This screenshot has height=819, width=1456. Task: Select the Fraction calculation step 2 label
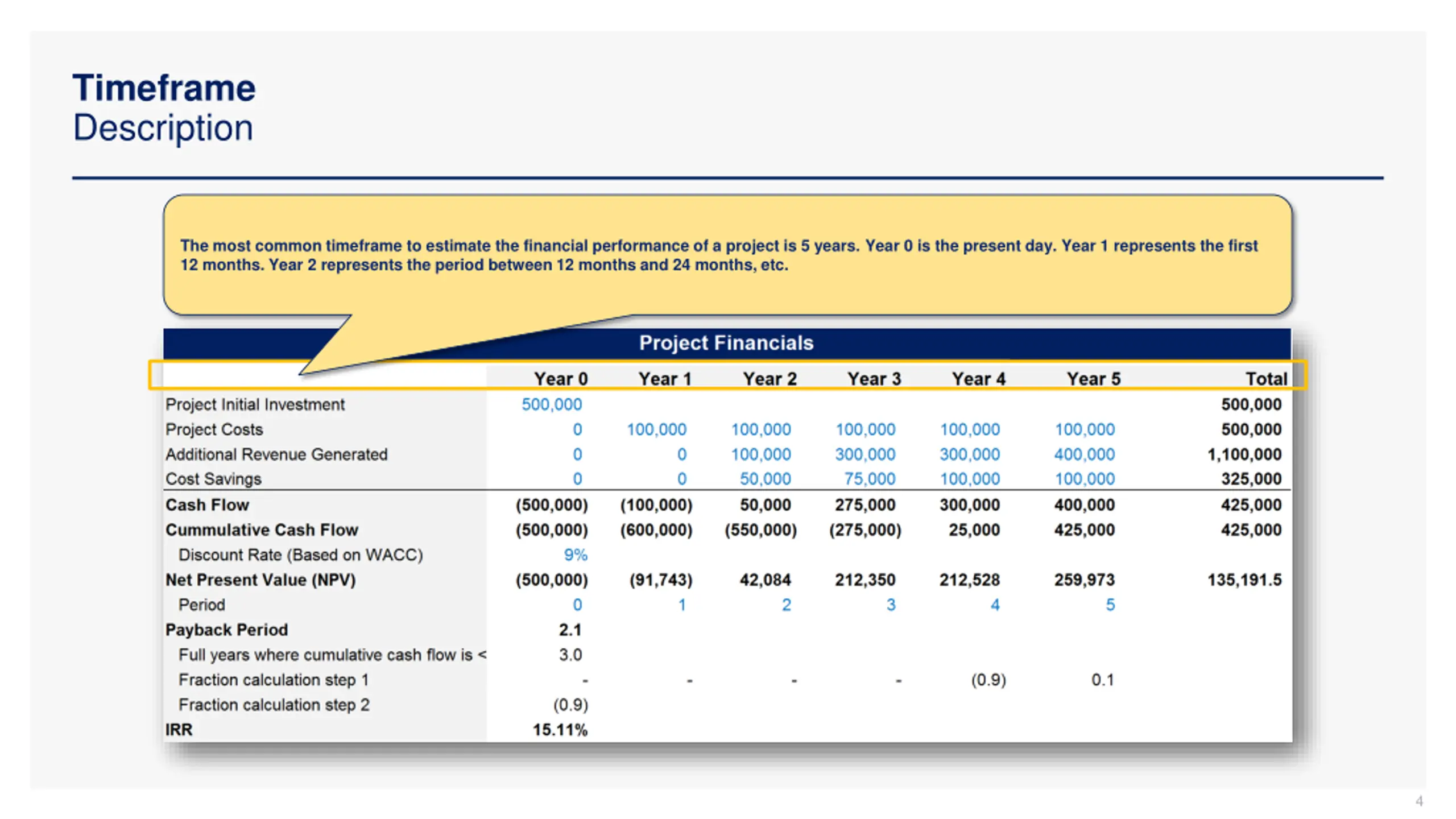[x=274, y=705]
